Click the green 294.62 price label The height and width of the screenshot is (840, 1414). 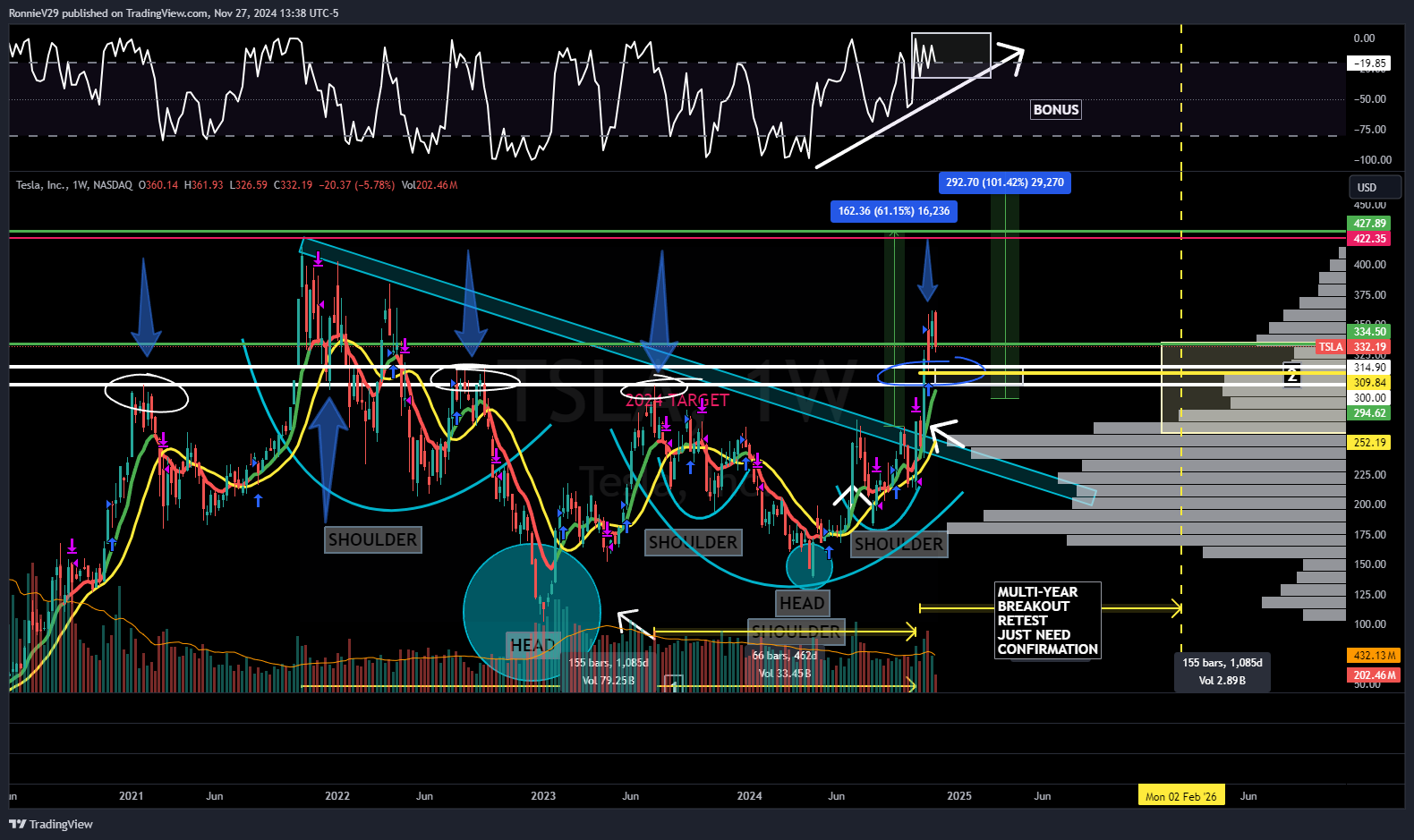click(1369, 413)
